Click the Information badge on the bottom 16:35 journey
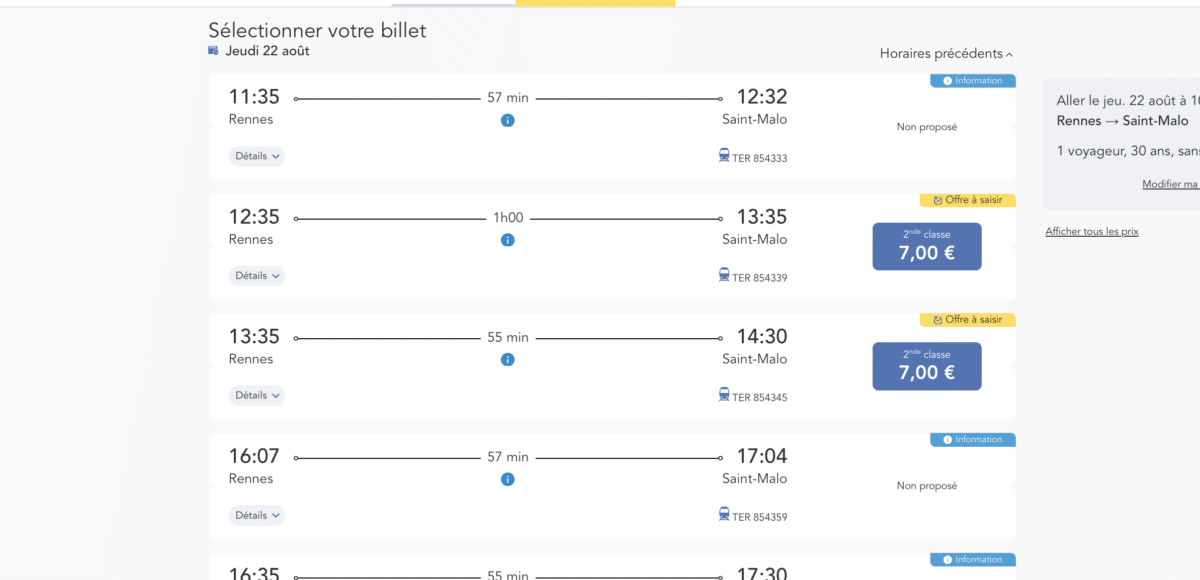This screenshot has height=580, width=1200. (972, 559)
